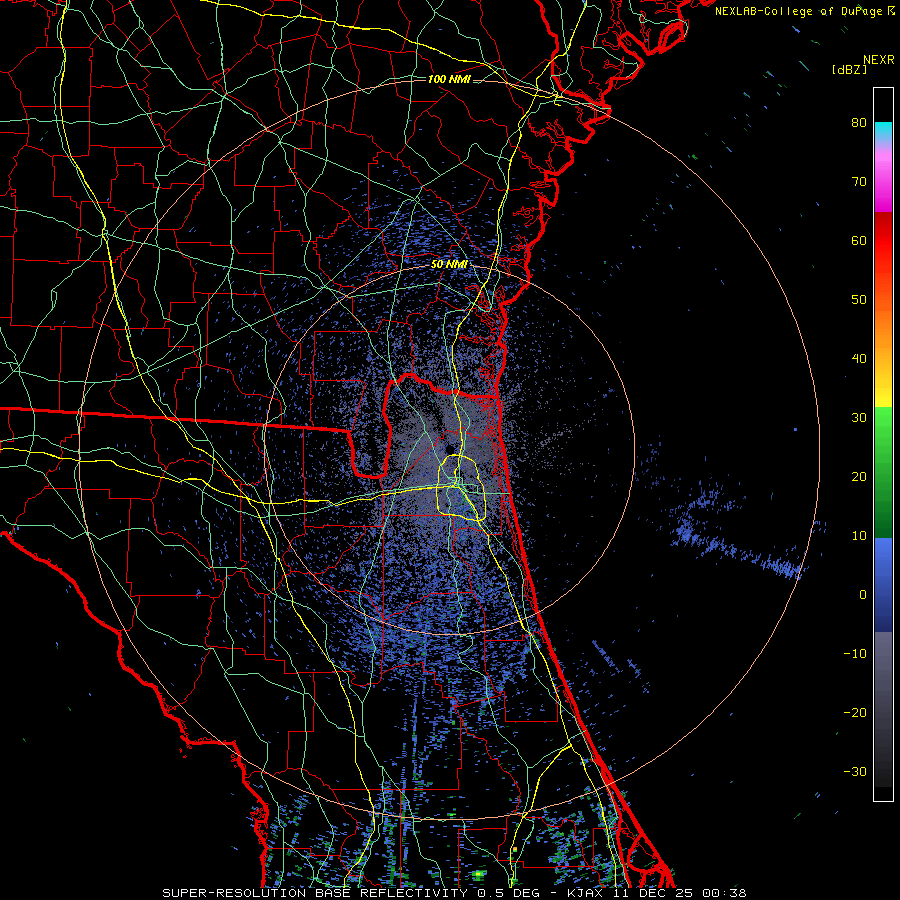Click the 20 value on dBZ scale
Screen dimensions: 900x900
859,476
